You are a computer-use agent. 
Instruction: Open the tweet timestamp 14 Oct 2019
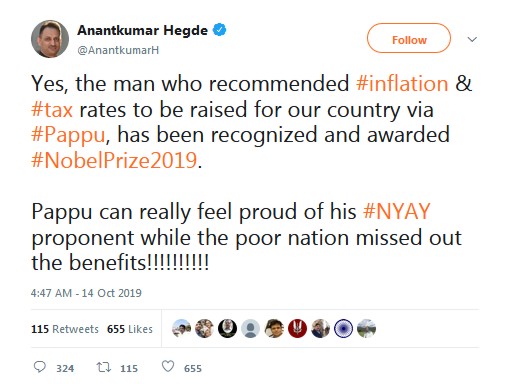(x=86, y=293)
